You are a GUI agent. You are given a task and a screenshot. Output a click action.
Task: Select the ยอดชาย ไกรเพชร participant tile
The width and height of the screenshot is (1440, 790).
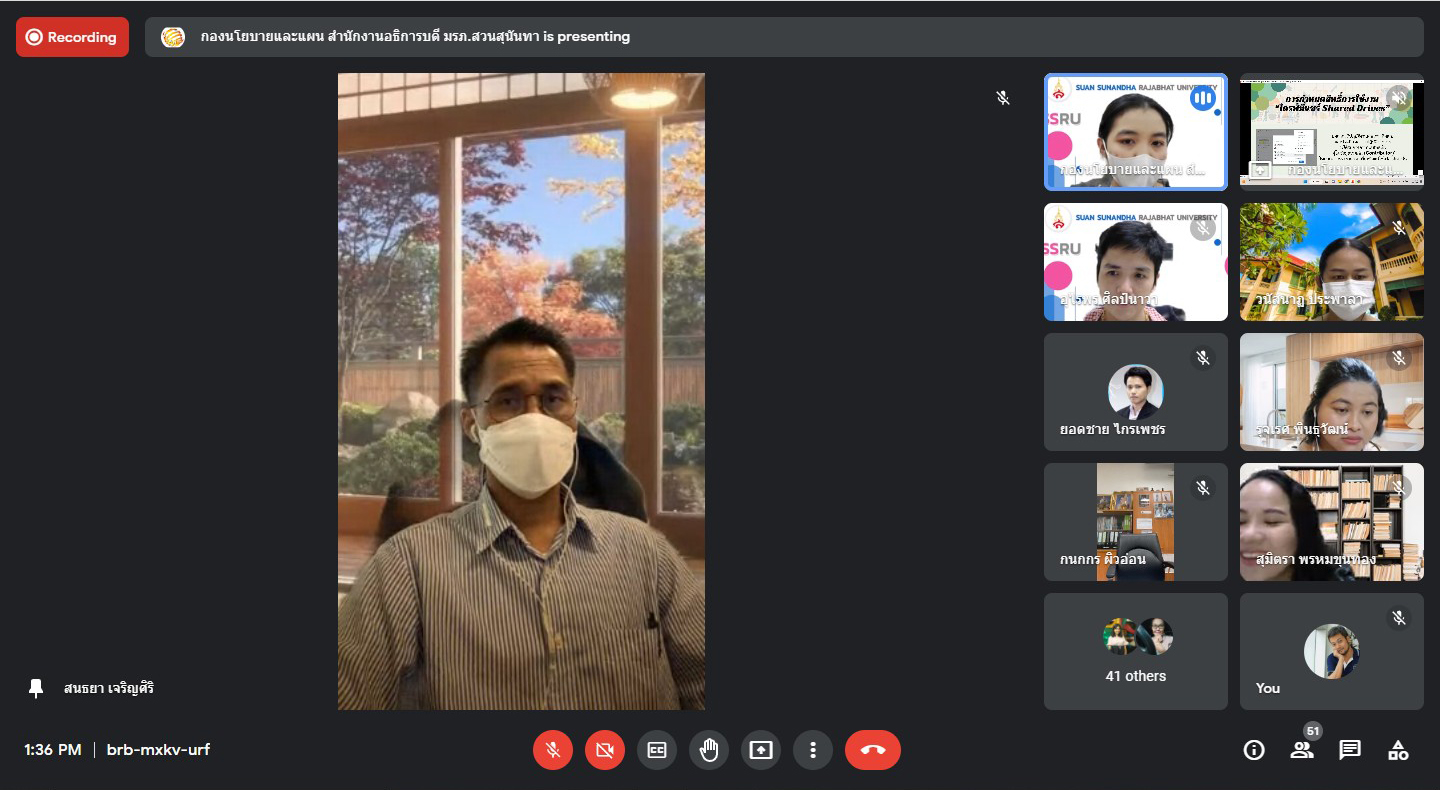coord(1135,392)
